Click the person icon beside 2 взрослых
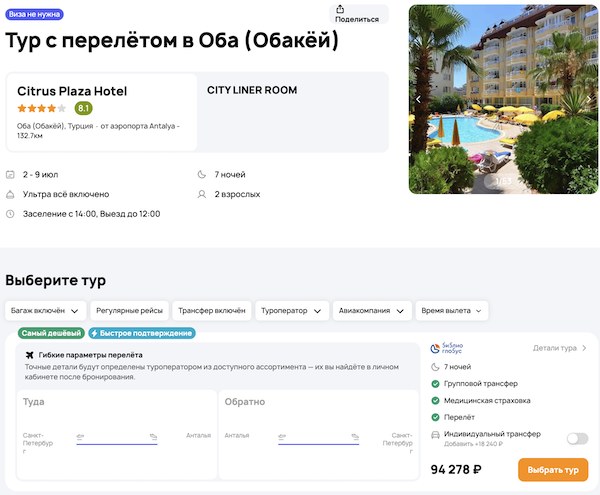The image size is (600, 495). click(x=202, y=194)
